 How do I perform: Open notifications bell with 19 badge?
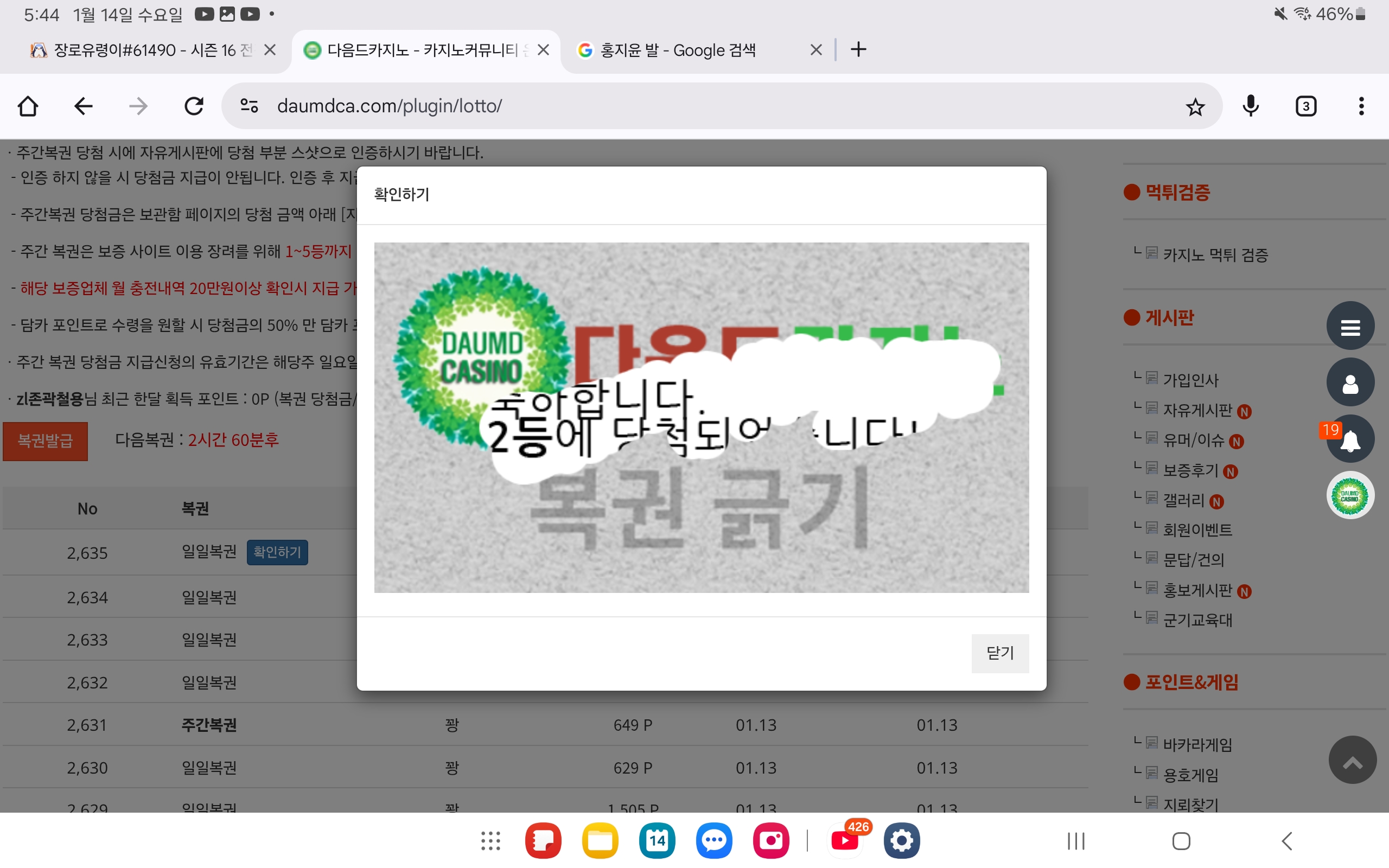pos(1350,440)
